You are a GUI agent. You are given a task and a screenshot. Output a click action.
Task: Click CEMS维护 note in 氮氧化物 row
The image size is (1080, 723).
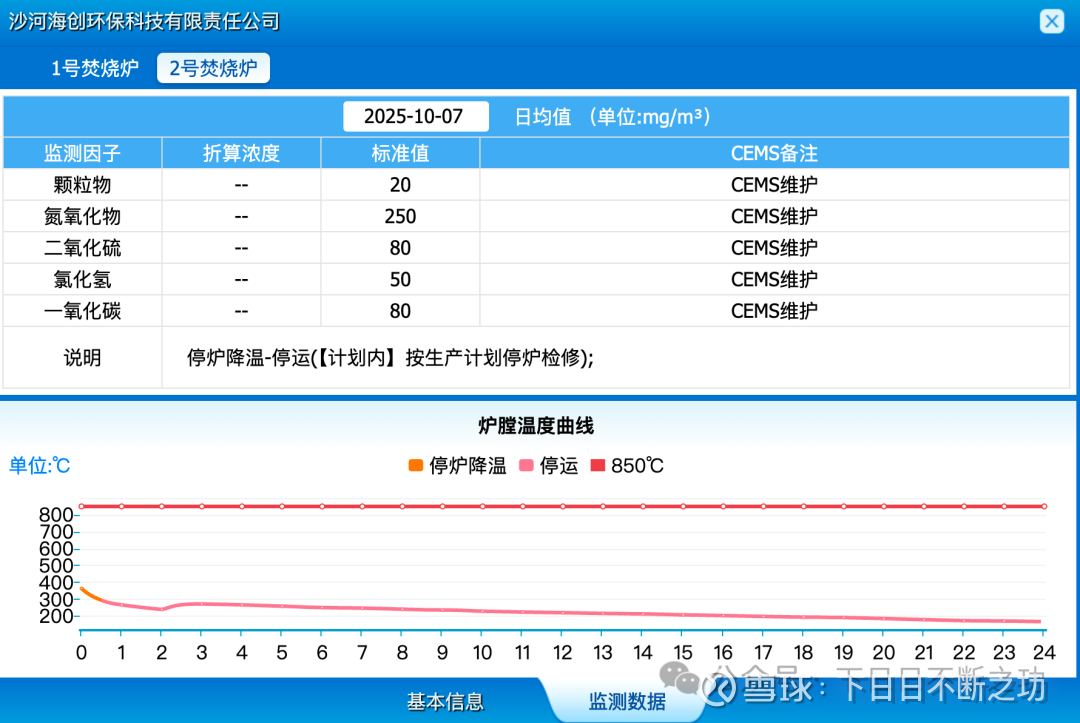coord(774,216)
